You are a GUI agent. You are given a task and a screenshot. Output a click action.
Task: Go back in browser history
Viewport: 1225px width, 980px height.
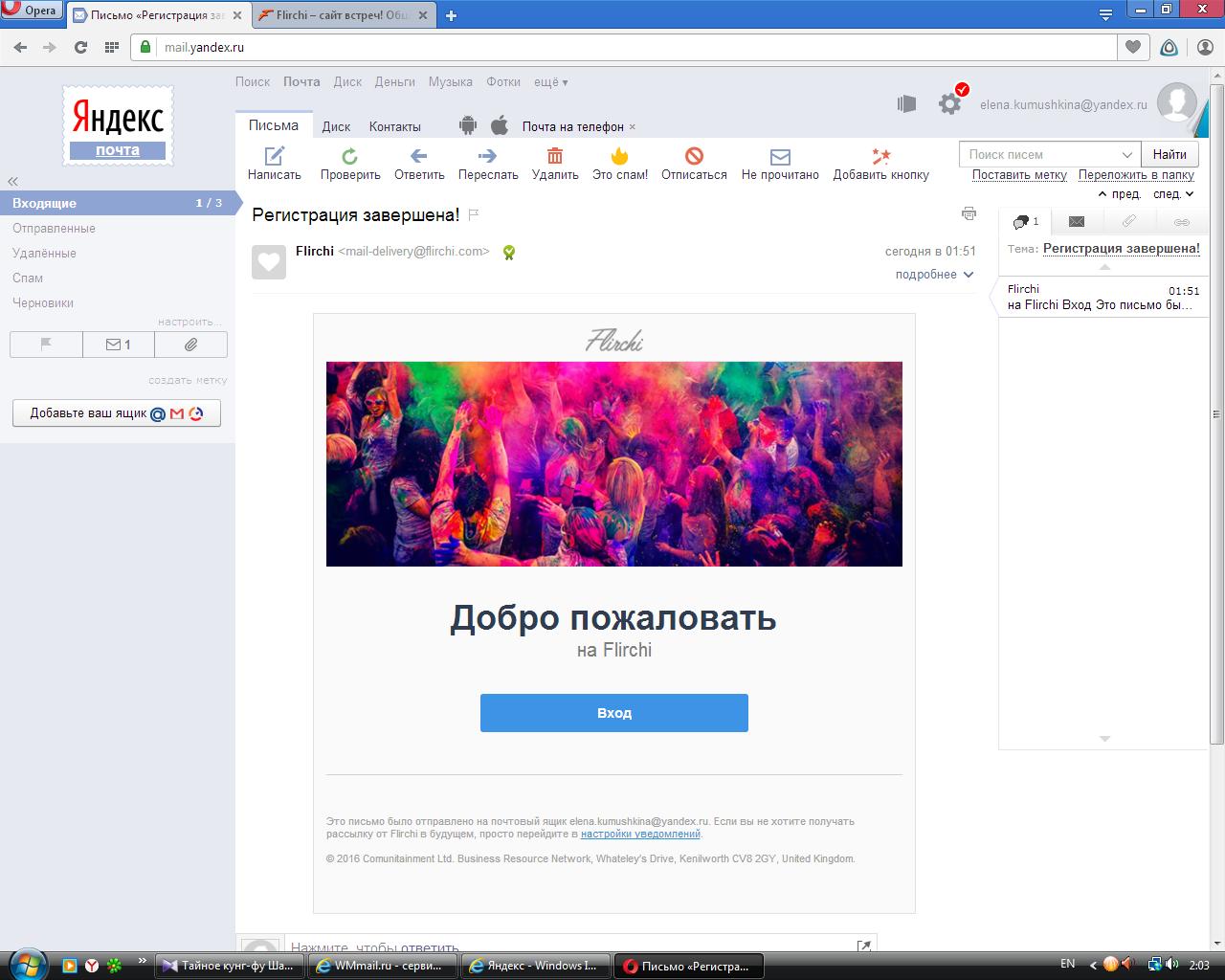[20, 47]
